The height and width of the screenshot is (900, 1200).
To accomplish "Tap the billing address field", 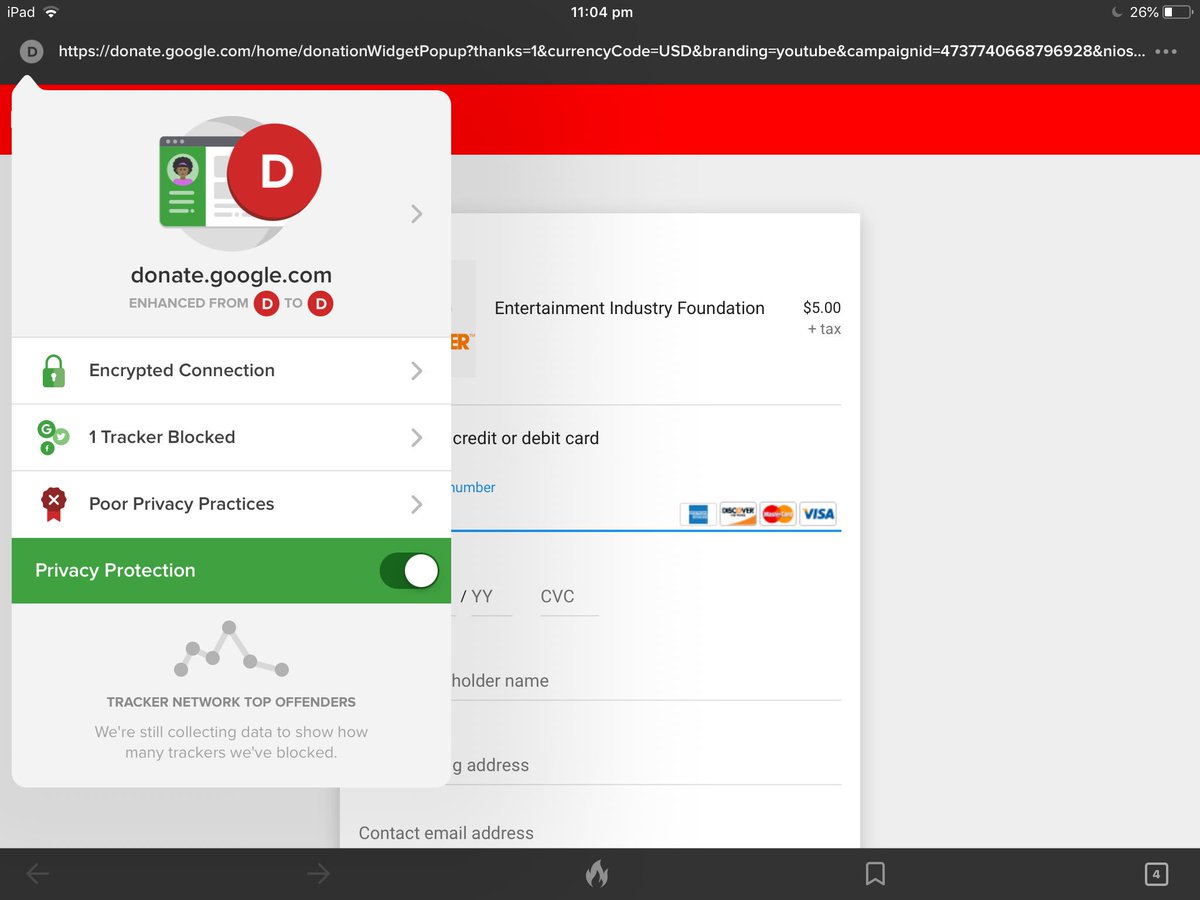I will (646, 765).
